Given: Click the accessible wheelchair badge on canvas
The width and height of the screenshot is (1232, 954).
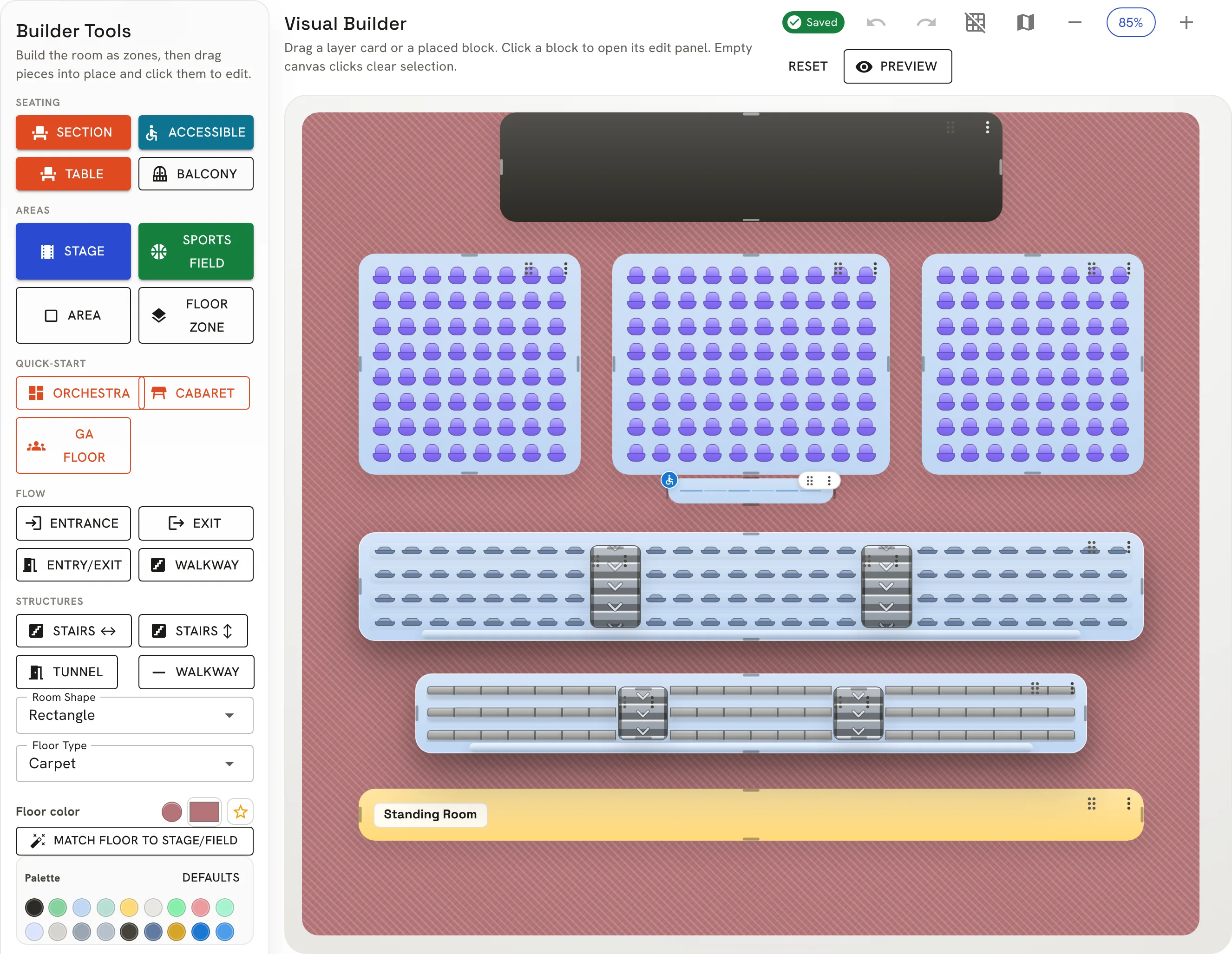Looking at the screenshot, I should (x=669, y=480).
